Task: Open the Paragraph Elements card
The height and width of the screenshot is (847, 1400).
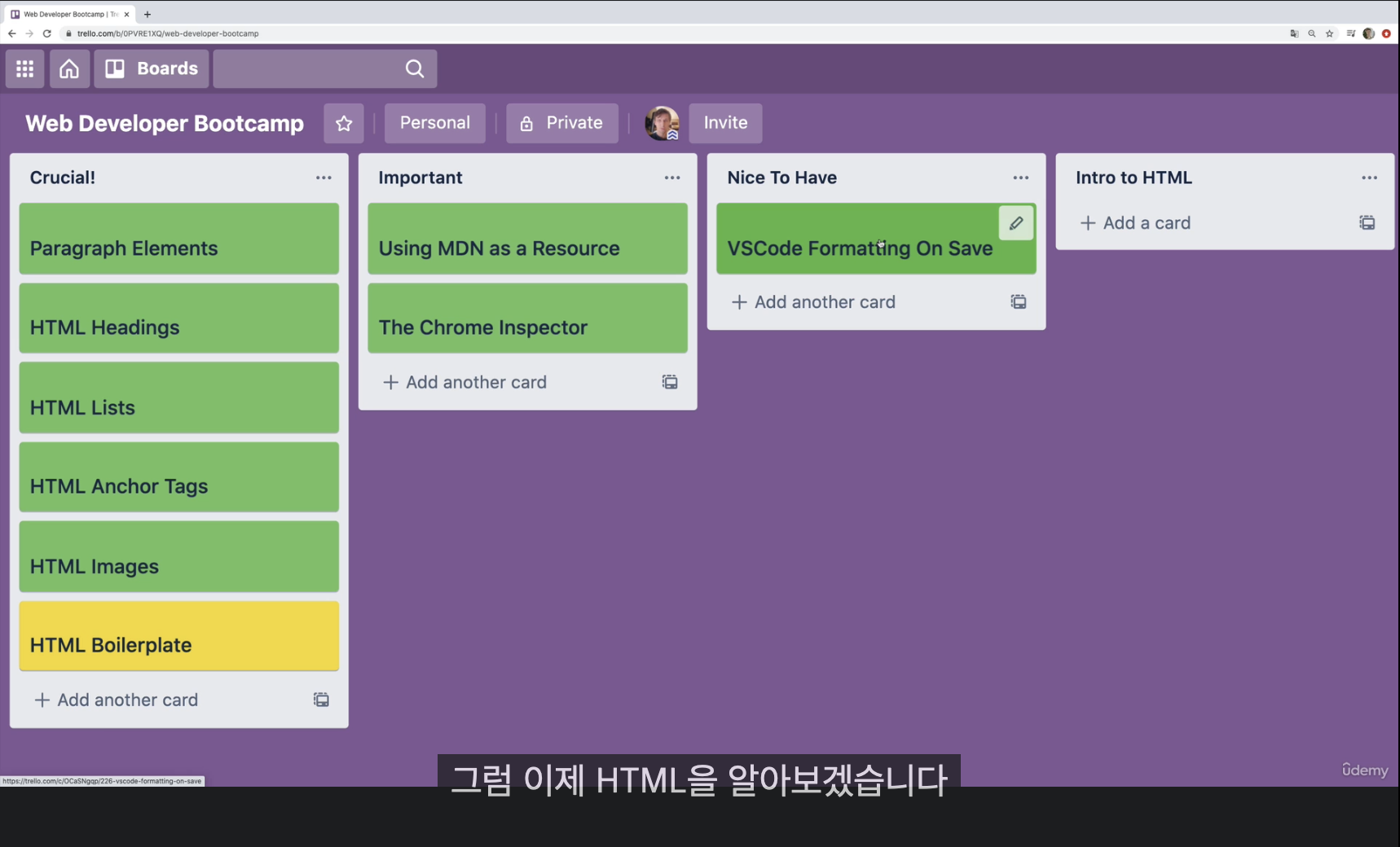Action: coord(179,239)
